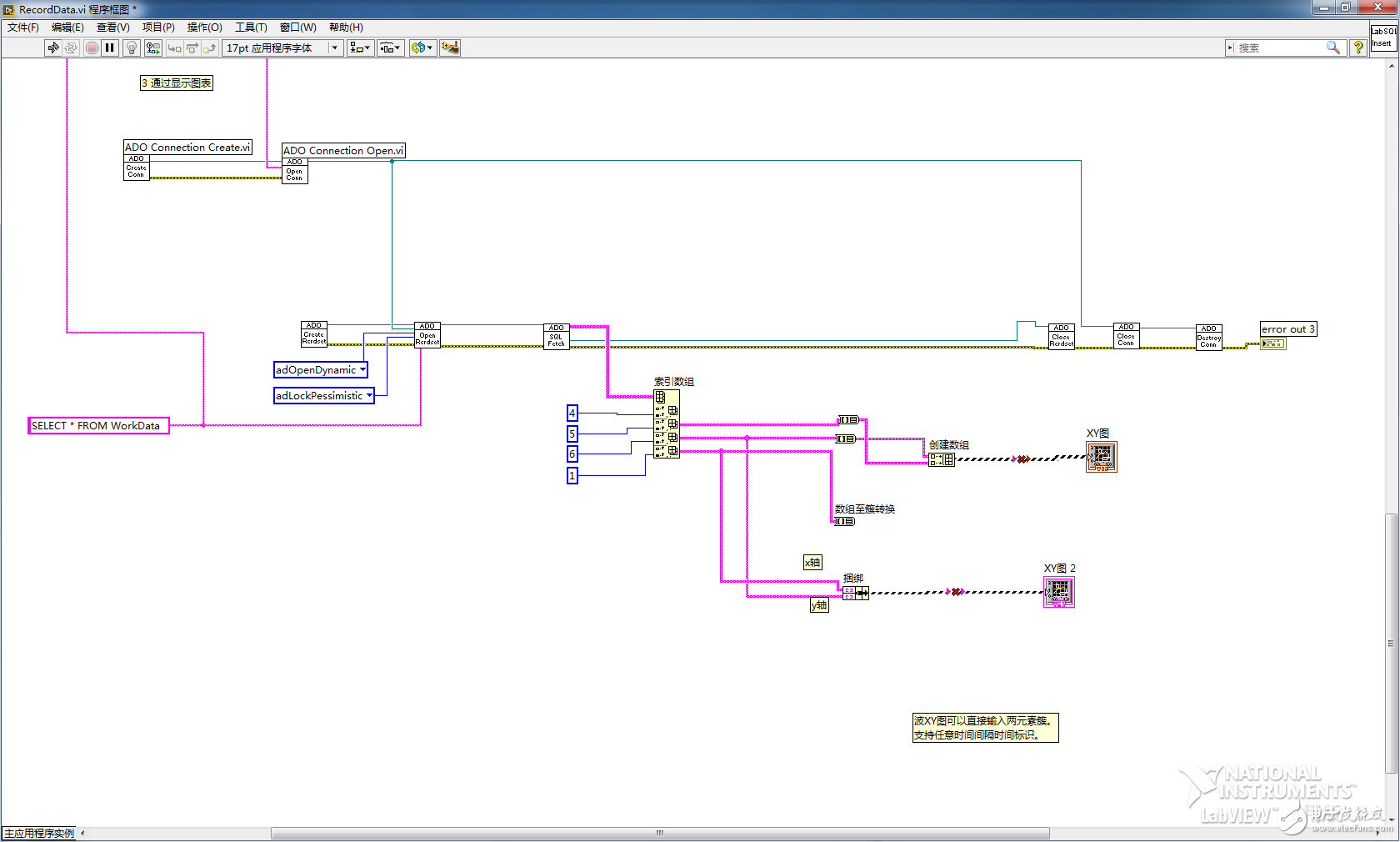Click the x轴 label
Screen dimensions: 1400x842
coord(812,563)
